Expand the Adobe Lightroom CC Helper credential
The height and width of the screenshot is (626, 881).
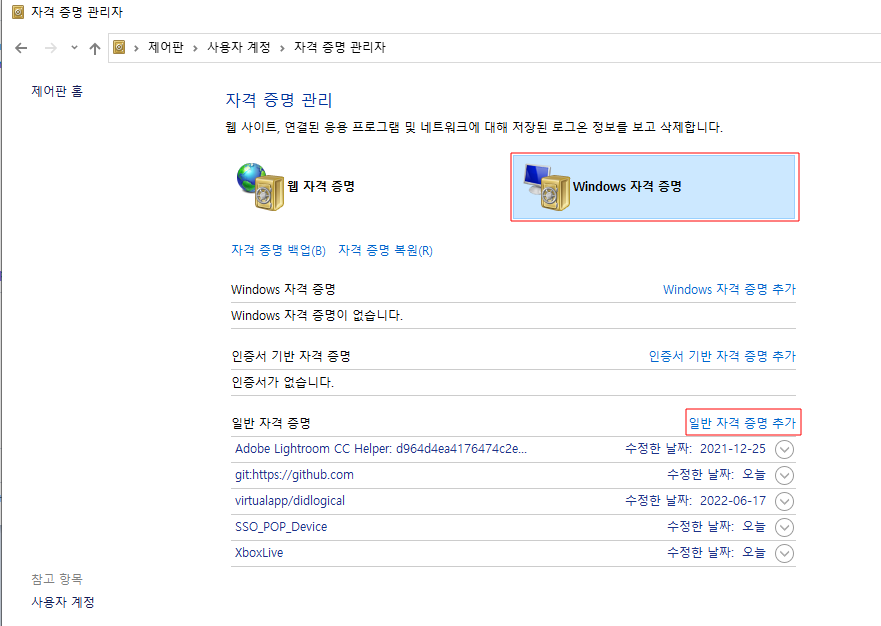[x=785, y=449]
